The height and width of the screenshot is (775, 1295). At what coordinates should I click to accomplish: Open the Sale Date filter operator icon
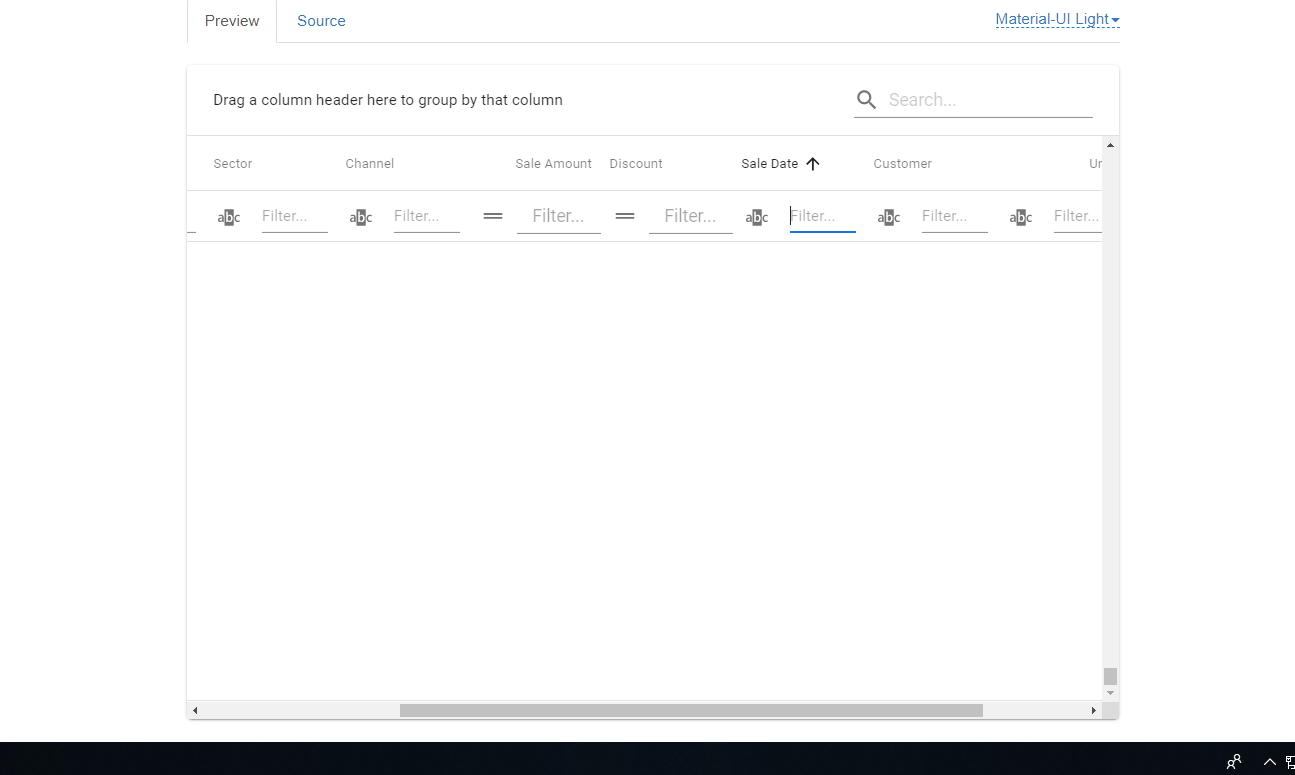point(756,216)
